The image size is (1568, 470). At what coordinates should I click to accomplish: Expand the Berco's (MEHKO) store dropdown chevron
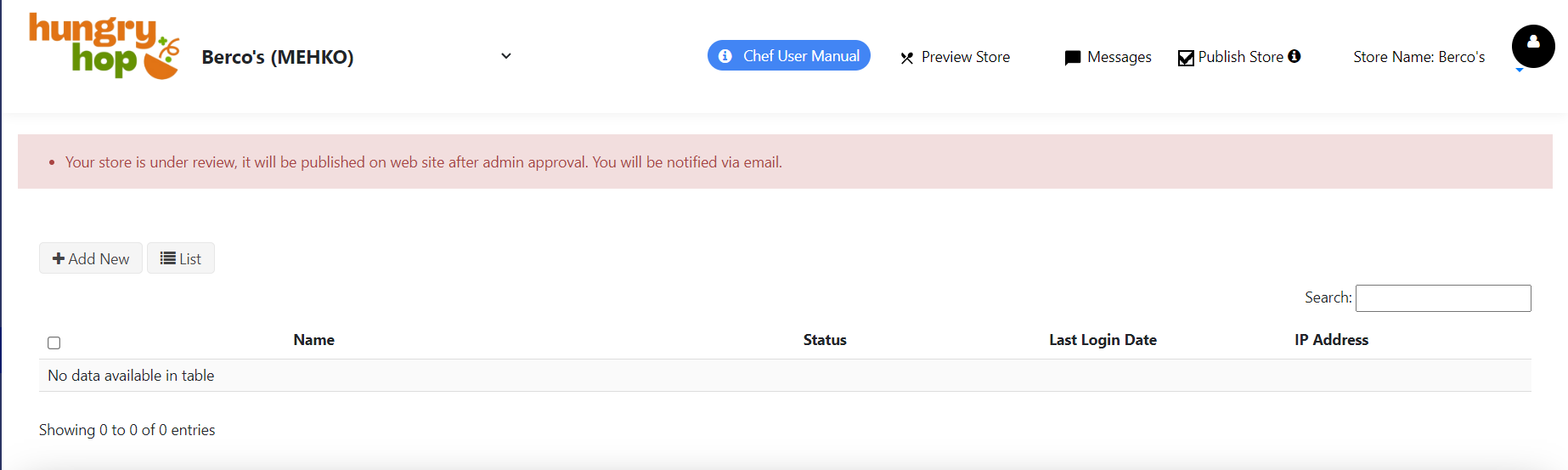point(506,56)
